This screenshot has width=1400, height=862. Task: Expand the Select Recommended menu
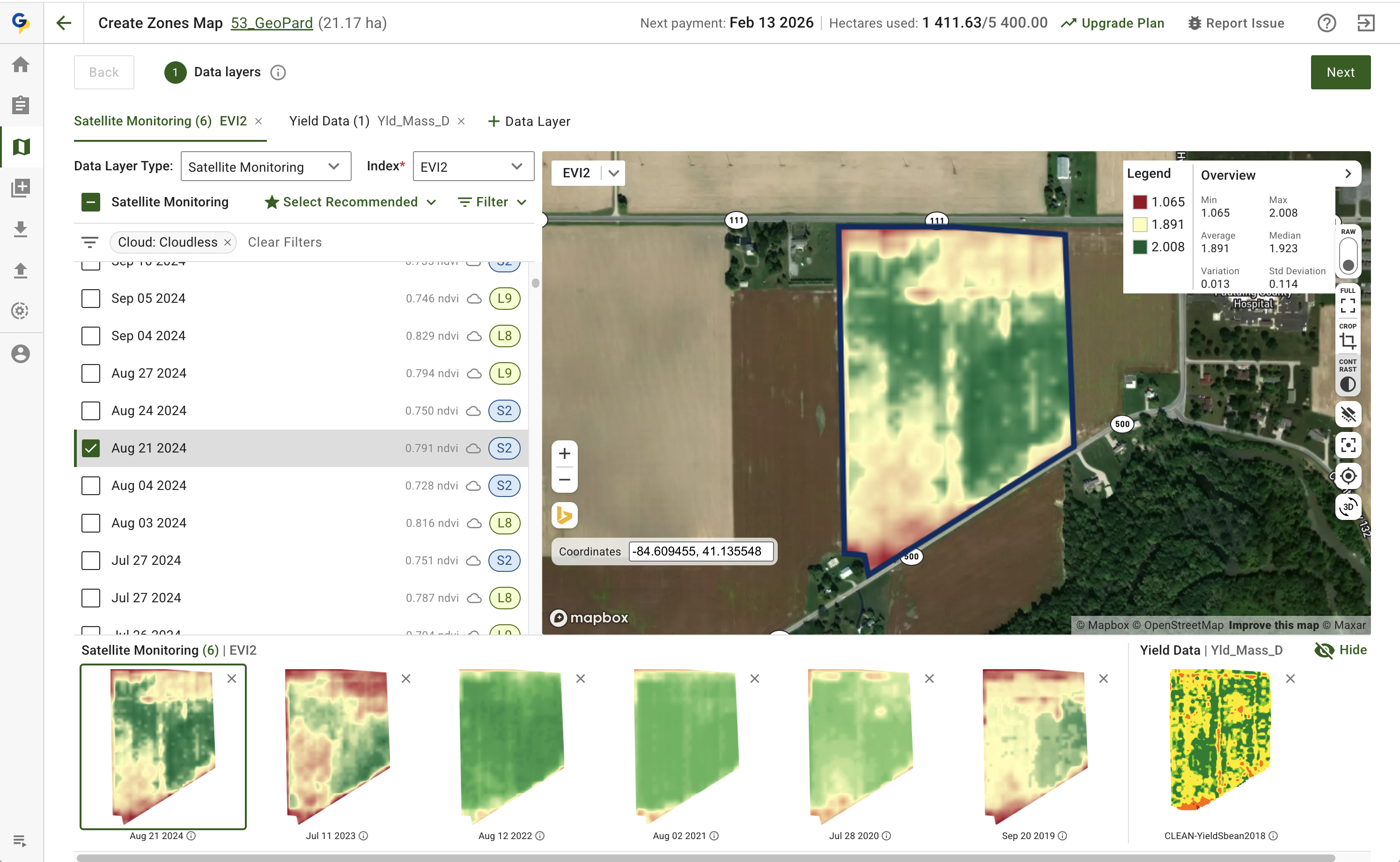pos(350,202)
